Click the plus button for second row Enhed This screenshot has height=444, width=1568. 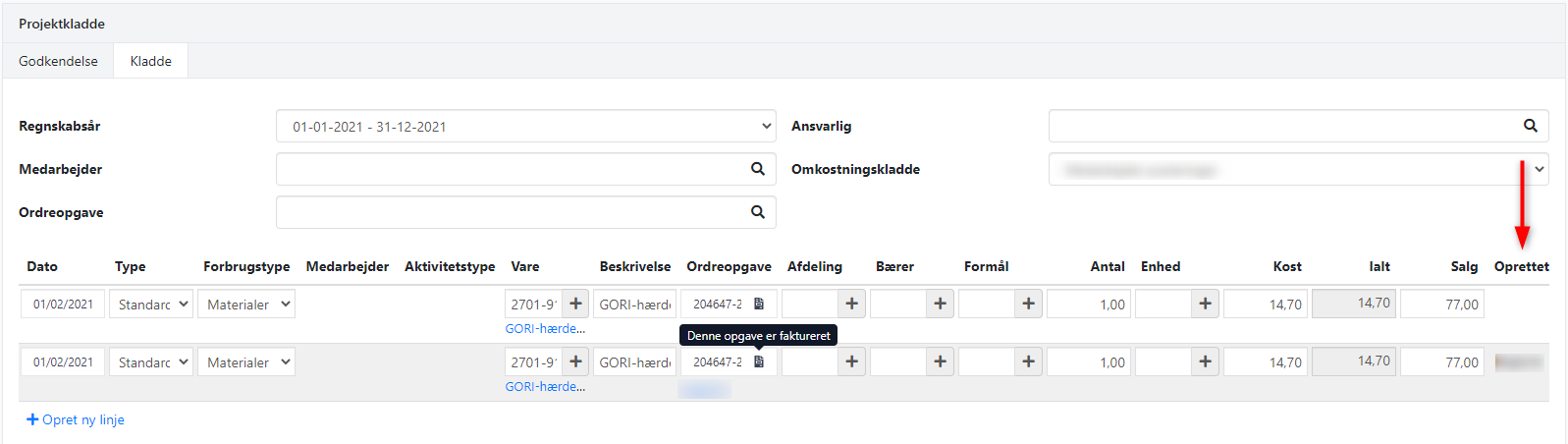tap(1205, 362)
